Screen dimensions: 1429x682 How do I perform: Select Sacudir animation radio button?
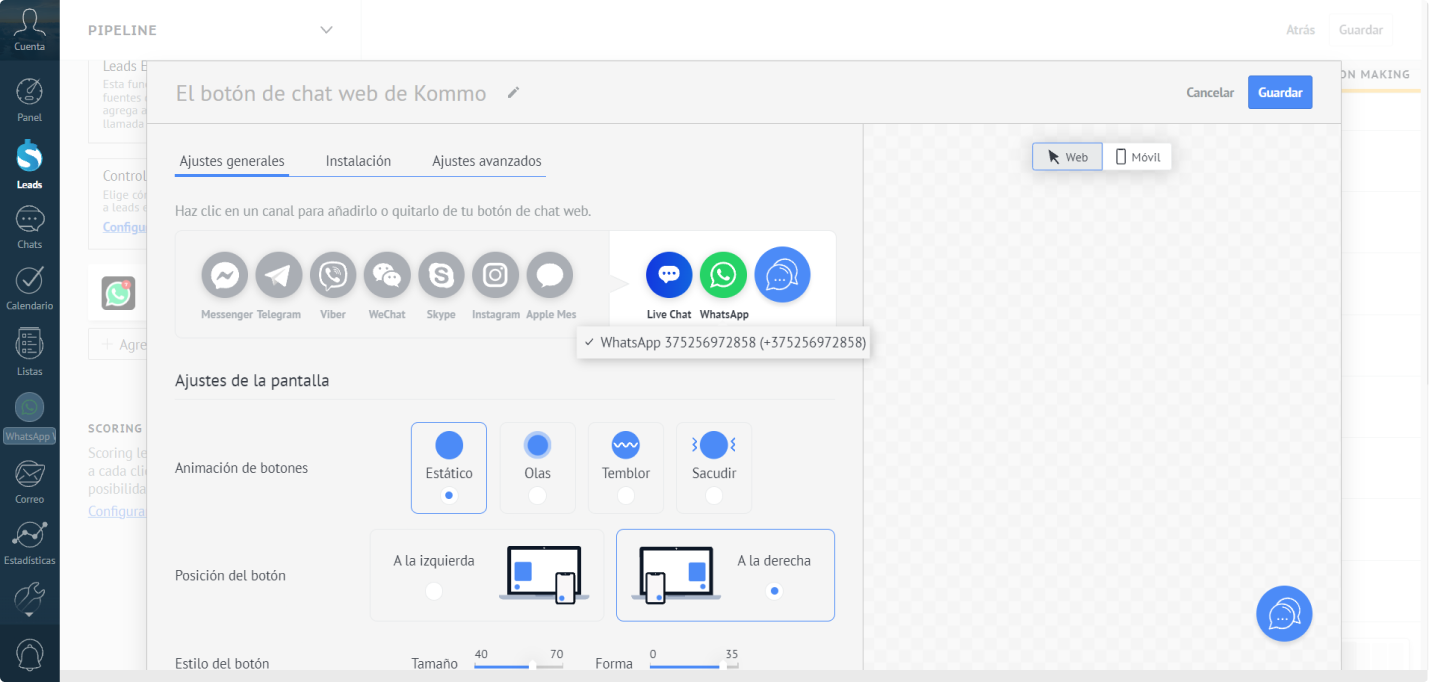713,495
